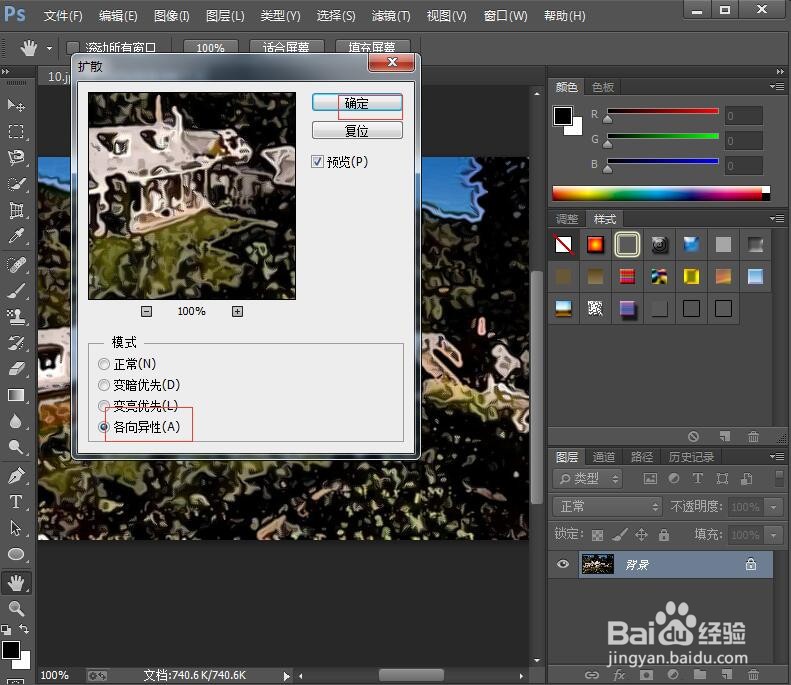Select the Crop tool
Viewport: 791px width, 685px height.
16,210
